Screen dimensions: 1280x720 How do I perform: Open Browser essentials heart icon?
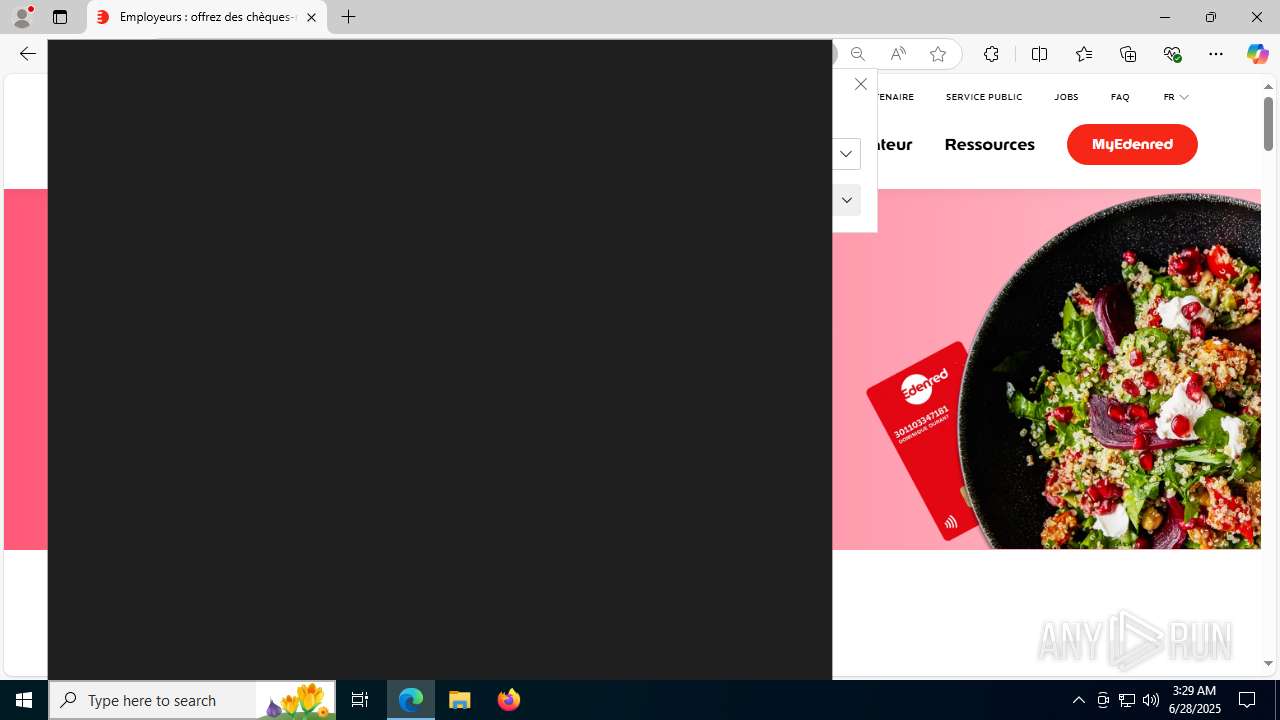[1172, 54]
